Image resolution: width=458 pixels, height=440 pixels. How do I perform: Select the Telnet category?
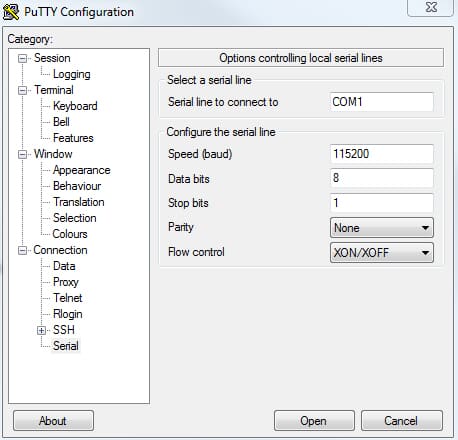[x=68, y=298]
